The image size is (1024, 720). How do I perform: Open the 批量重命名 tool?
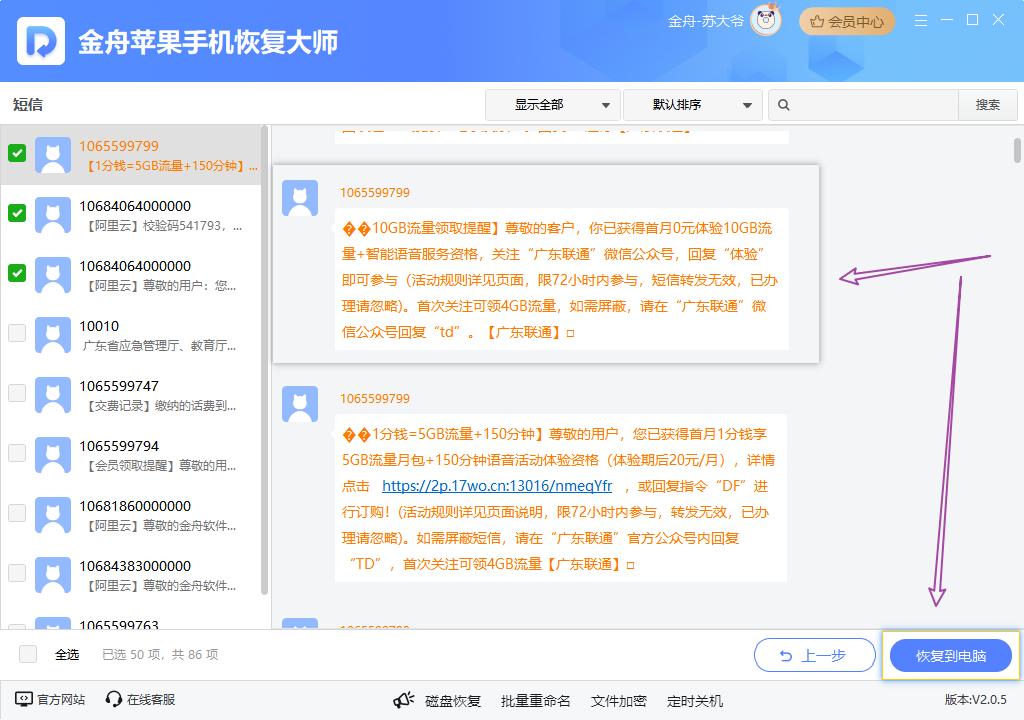[x=535, y=700]
